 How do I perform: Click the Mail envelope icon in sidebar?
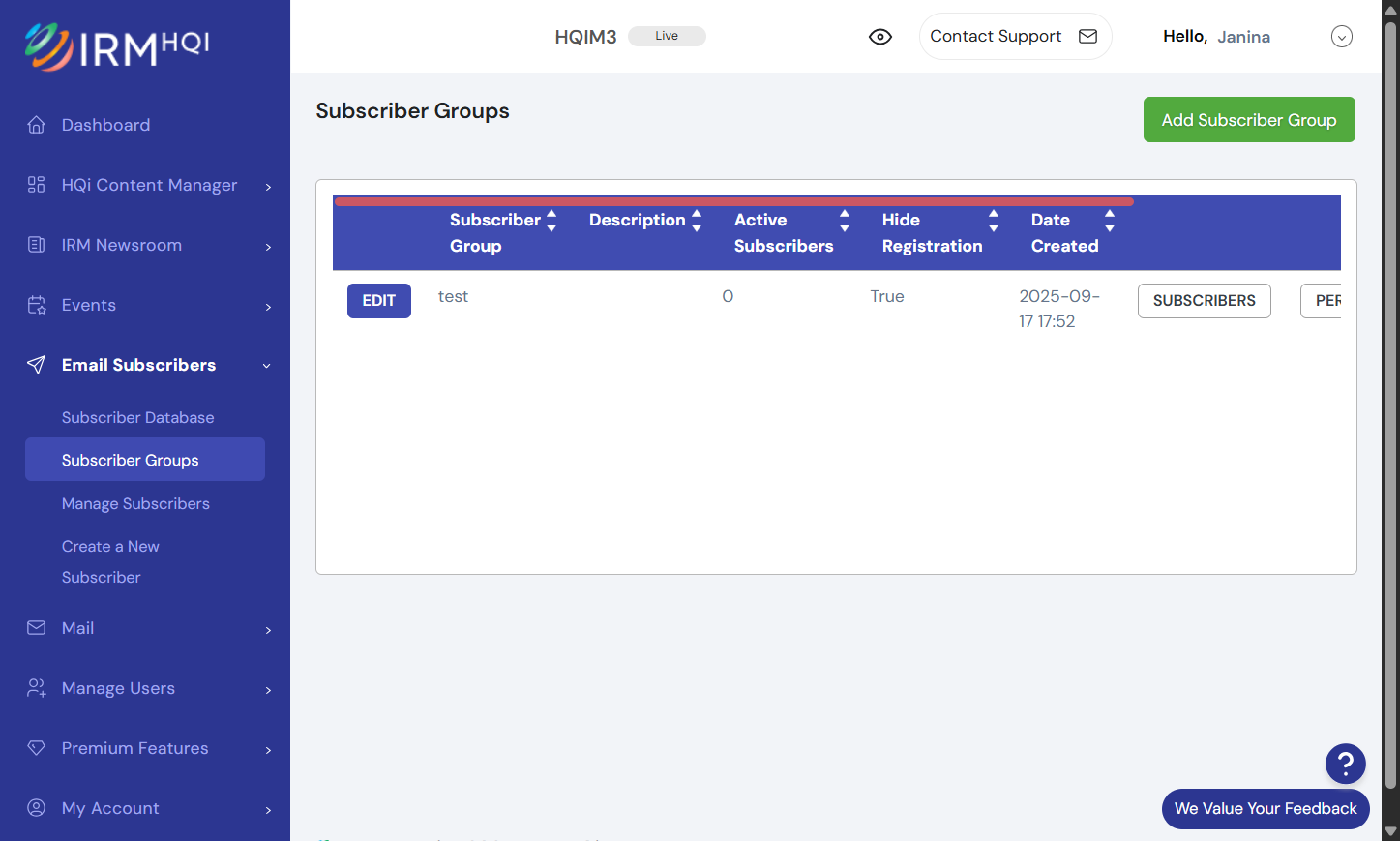click(37, 628)
